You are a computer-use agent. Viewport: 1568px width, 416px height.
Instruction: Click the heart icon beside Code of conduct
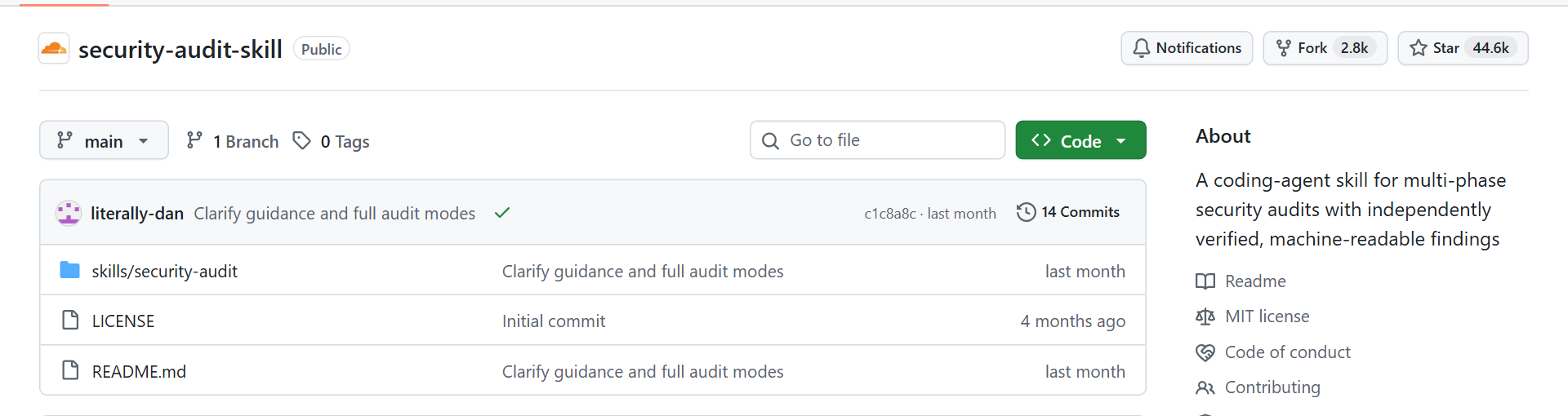click(x=1205, y=352)
